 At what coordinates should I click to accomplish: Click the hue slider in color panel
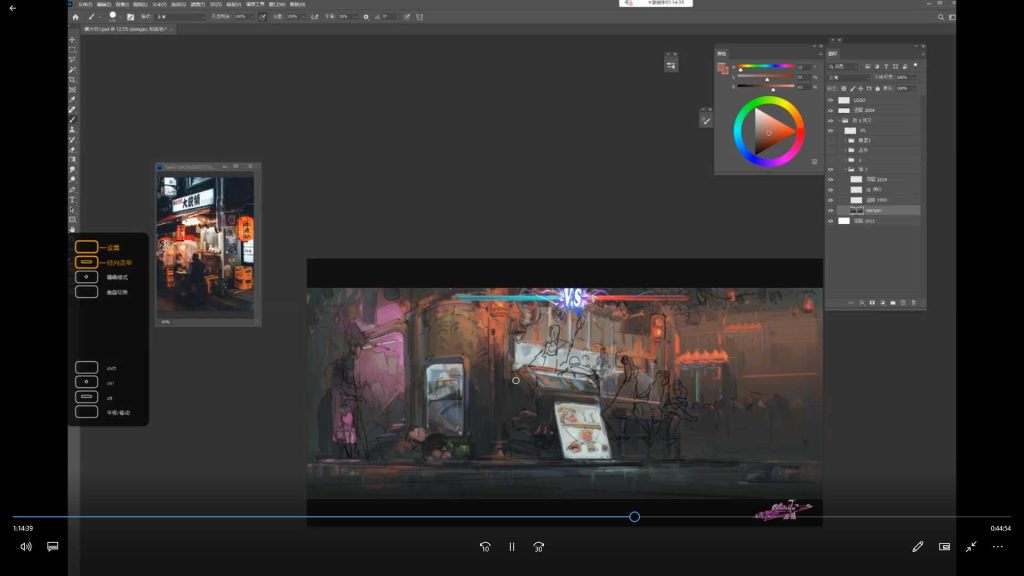point(766,67)
